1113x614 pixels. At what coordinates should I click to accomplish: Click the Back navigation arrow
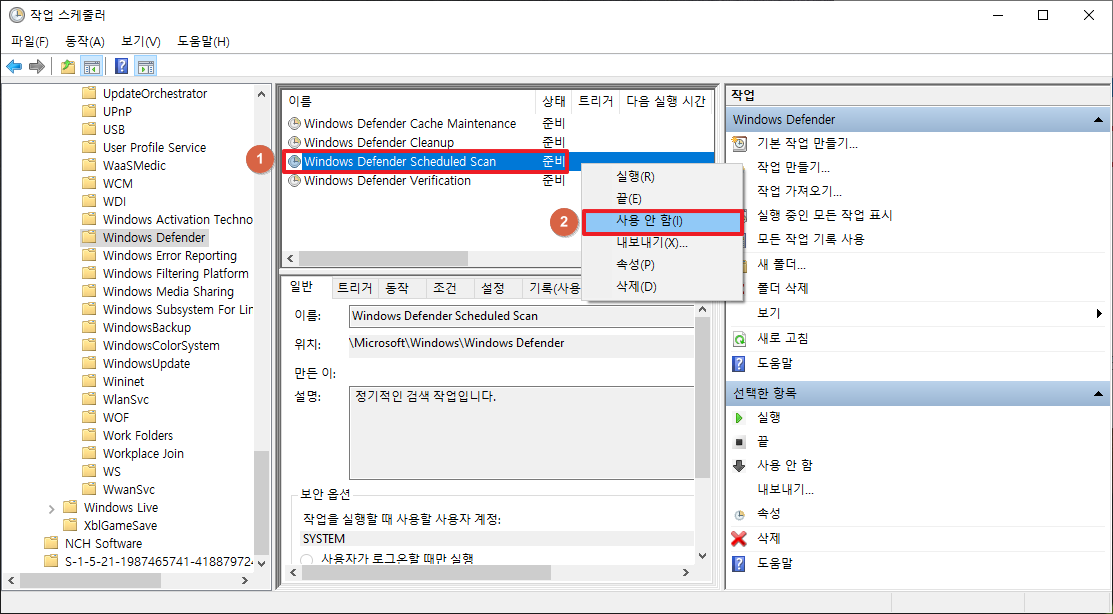tap(14, 66)
